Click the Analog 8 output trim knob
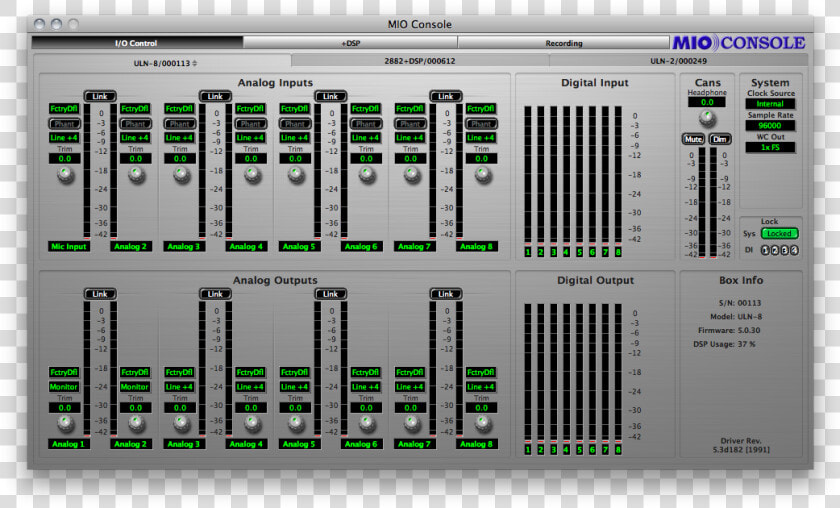This screenshot has width=840, height=508. click(x=482, y=424)
